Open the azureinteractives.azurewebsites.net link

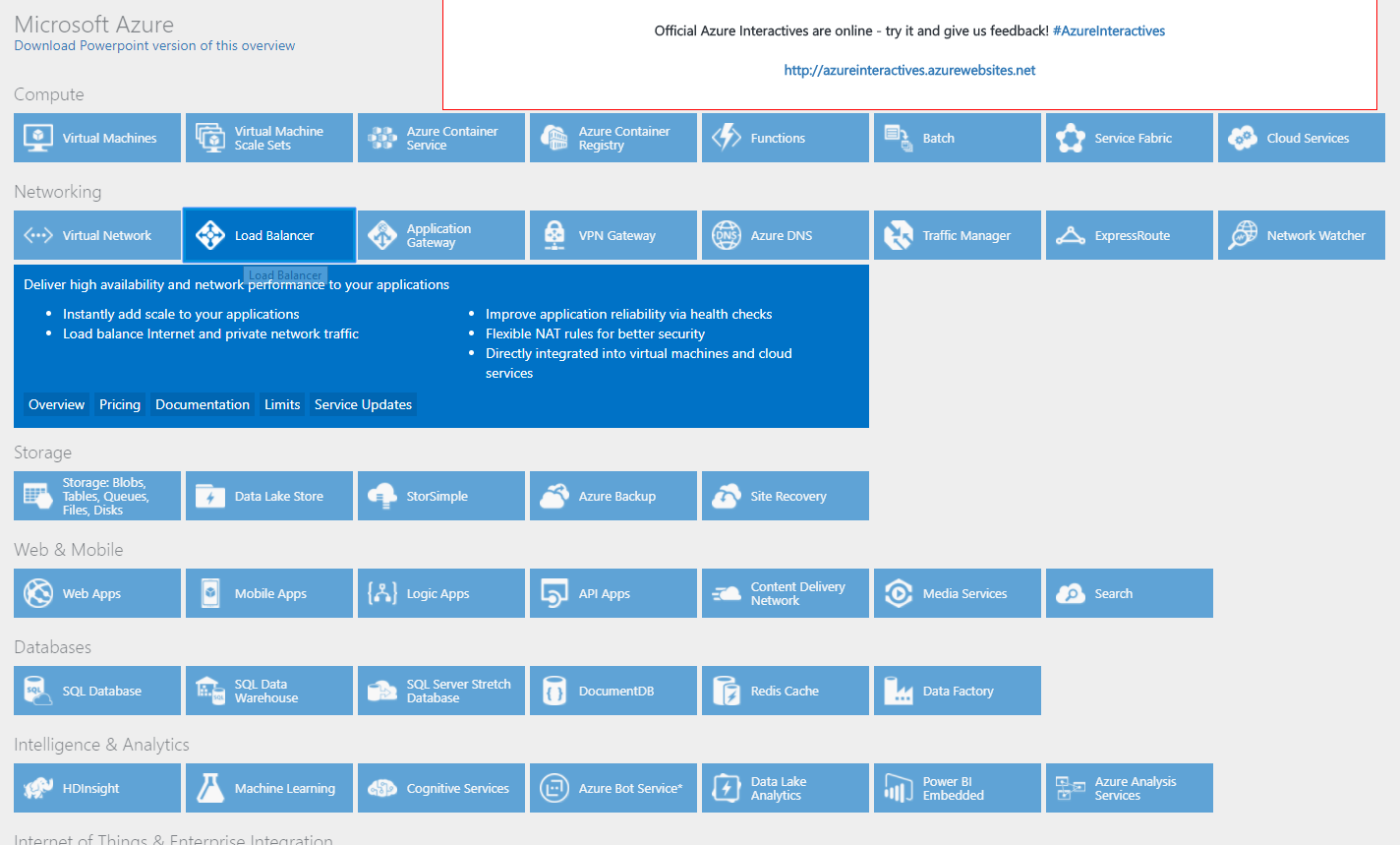click(909, 70)
